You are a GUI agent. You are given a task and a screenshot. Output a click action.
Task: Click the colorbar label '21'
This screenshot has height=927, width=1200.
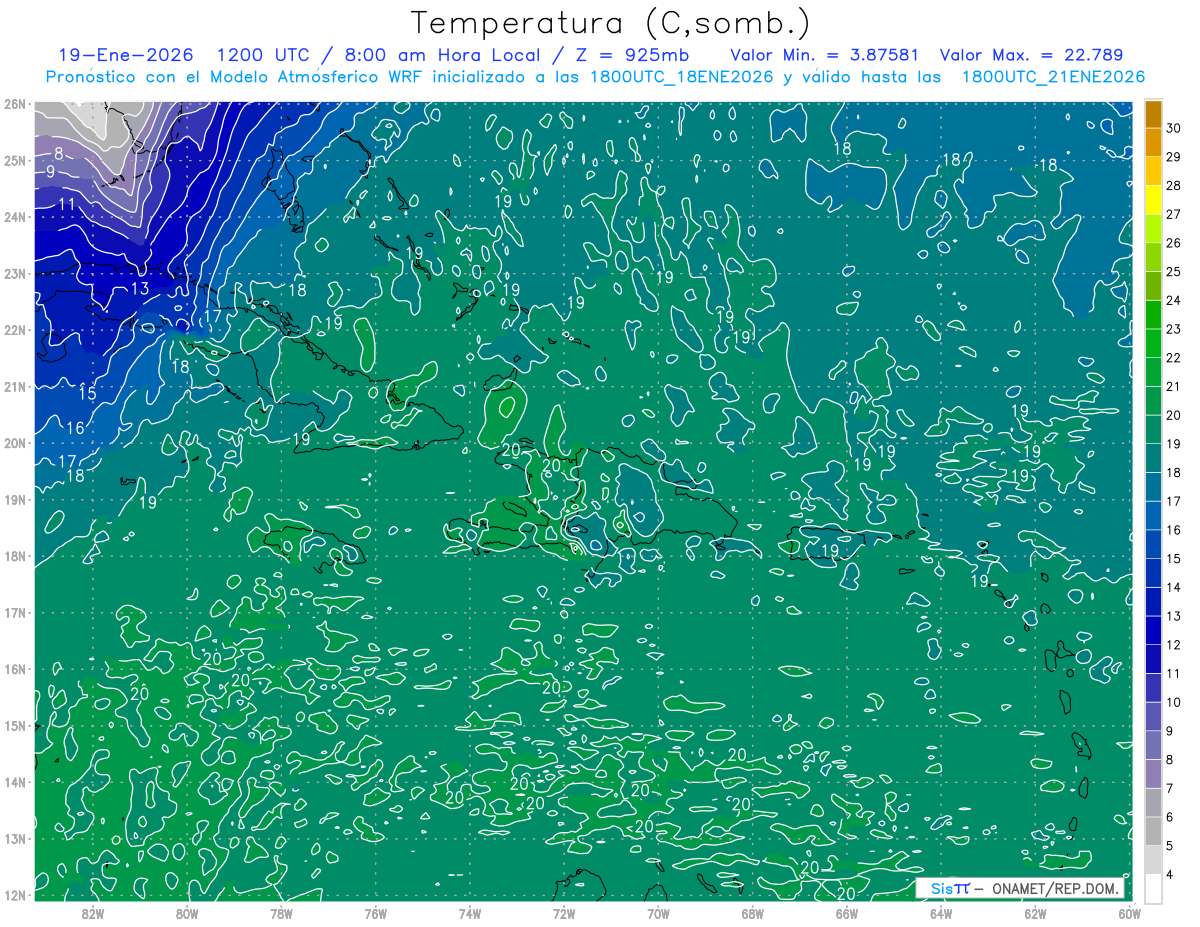1174,387
